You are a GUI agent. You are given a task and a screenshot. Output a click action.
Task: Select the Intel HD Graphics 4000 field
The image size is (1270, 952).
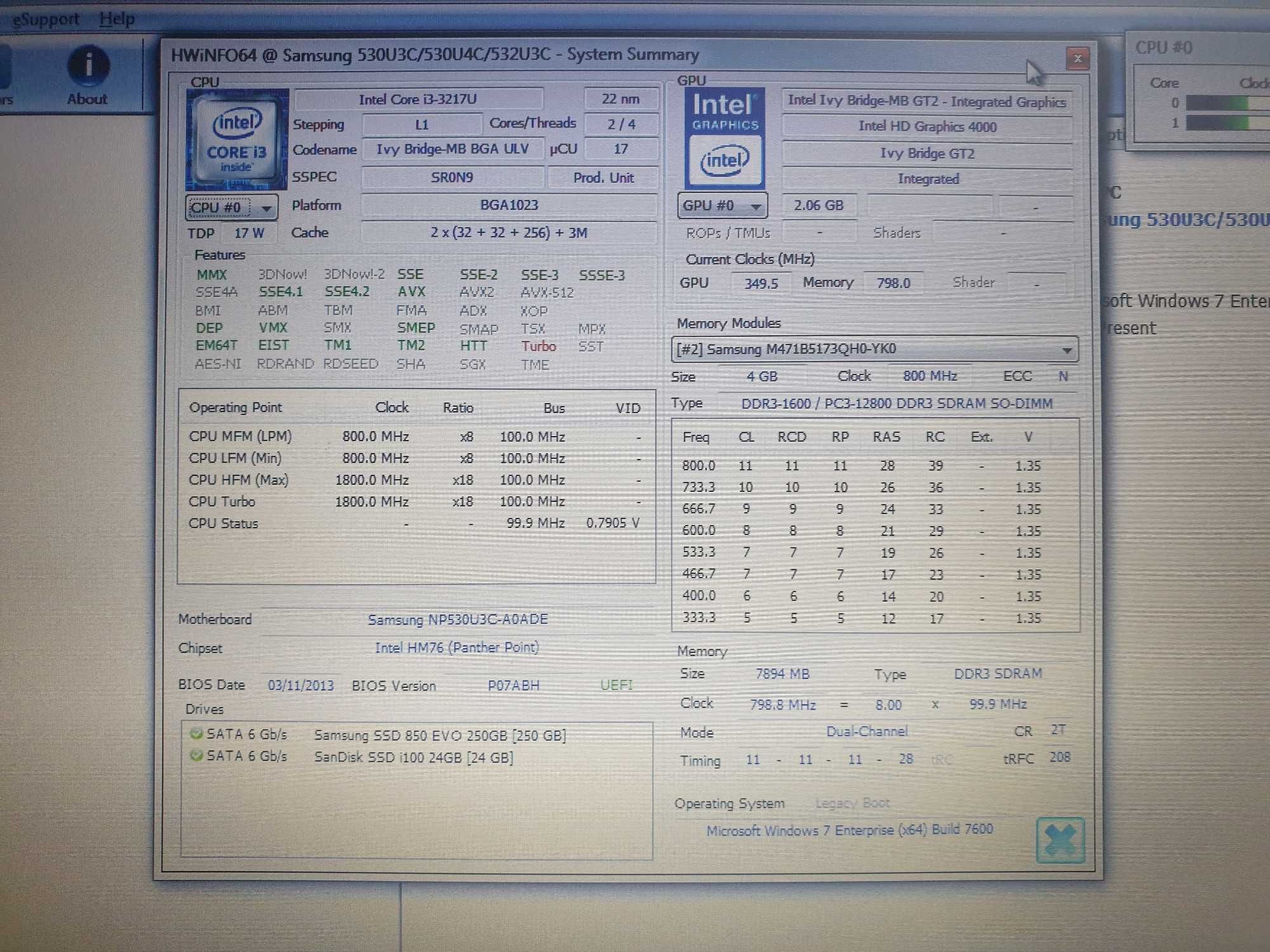(x=927, y=127)
